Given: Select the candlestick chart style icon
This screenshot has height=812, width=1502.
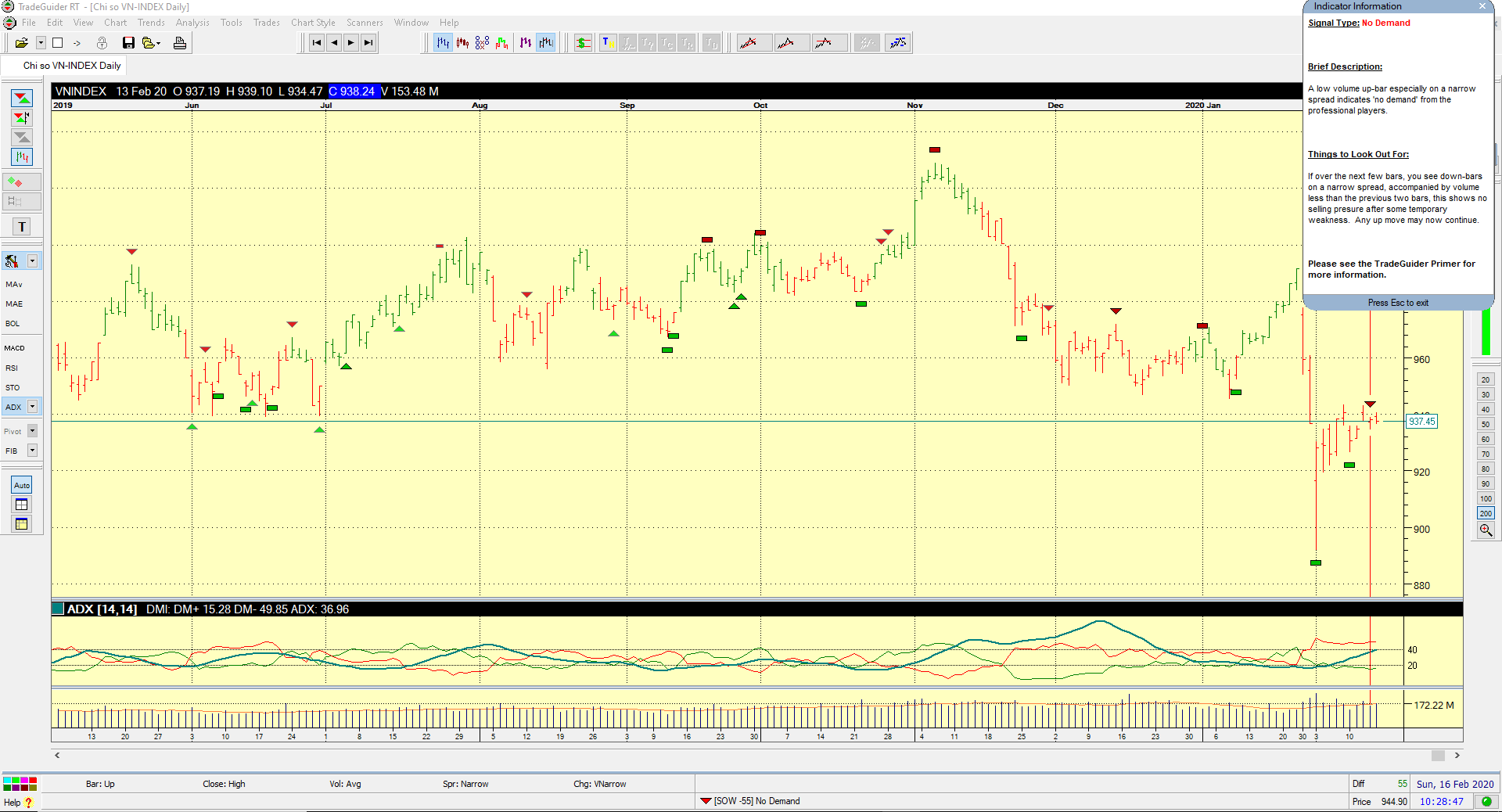Looking at the screenshot, I should [x=462, y=43].
